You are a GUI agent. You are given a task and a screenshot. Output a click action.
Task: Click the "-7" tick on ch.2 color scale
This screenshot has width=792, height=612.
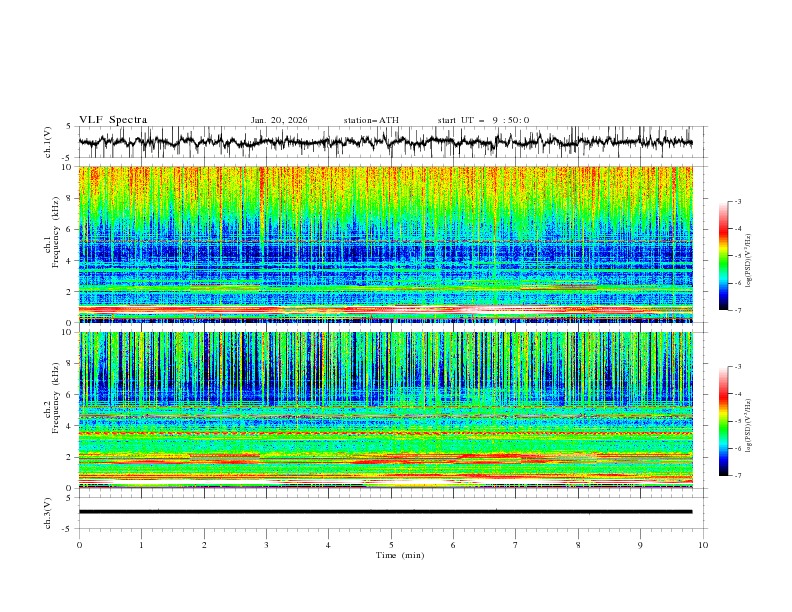point(737,476)
